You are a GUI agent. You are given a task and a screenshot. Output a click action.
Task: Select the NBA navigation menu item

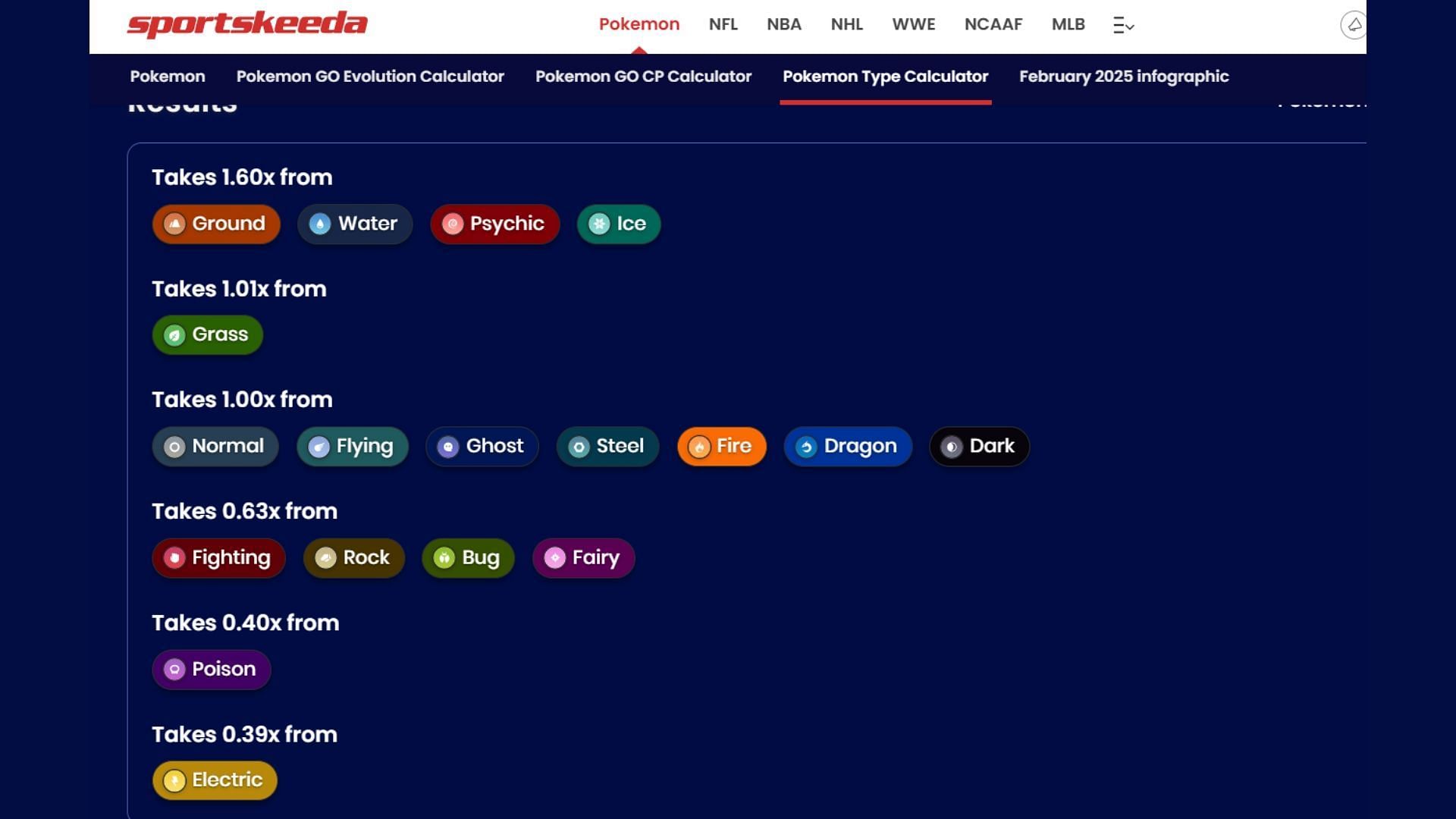(x=783, y=24)
